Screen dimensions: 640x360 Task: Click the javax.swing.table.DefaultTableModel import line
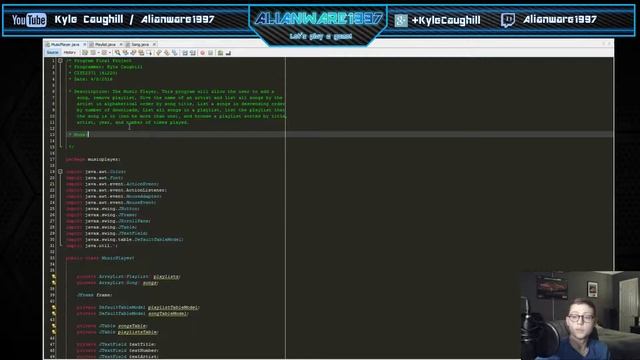[125, 240]
